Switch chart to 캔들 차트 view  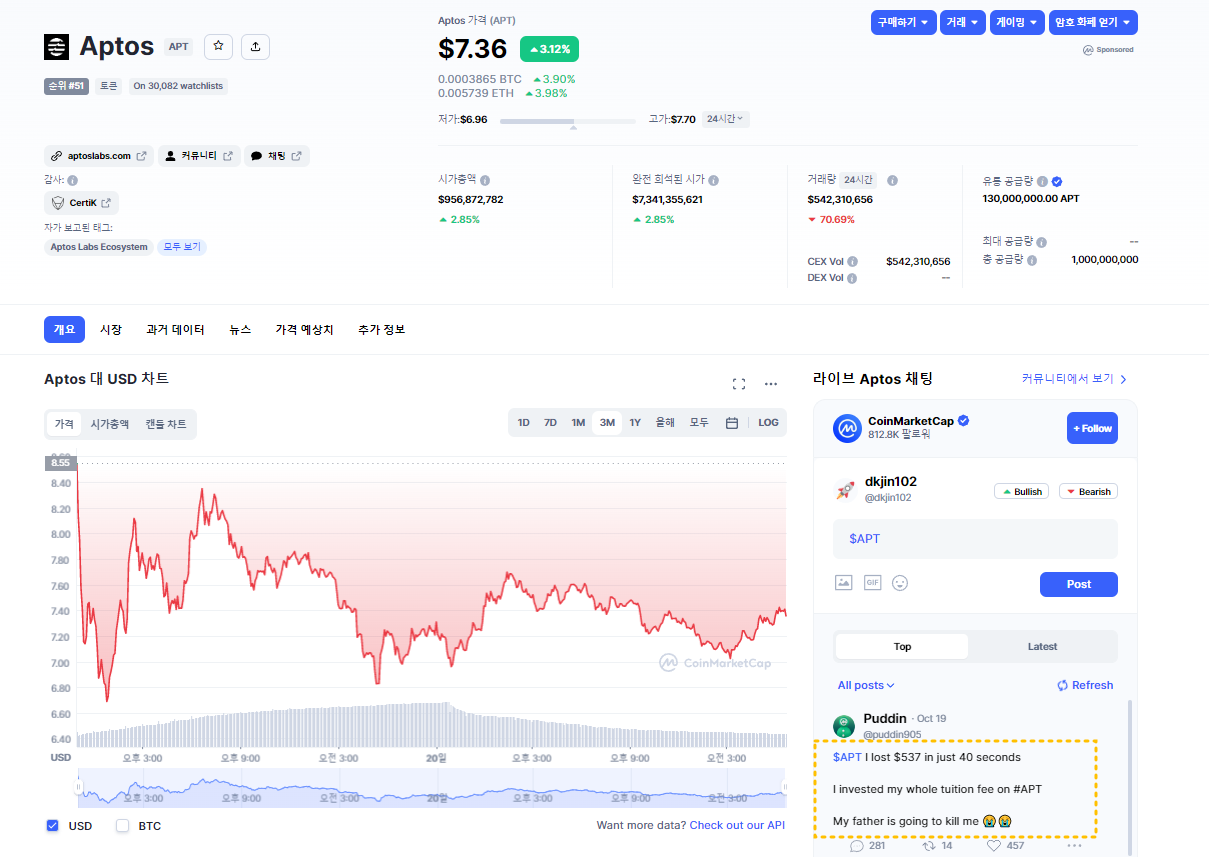[166, 424]
